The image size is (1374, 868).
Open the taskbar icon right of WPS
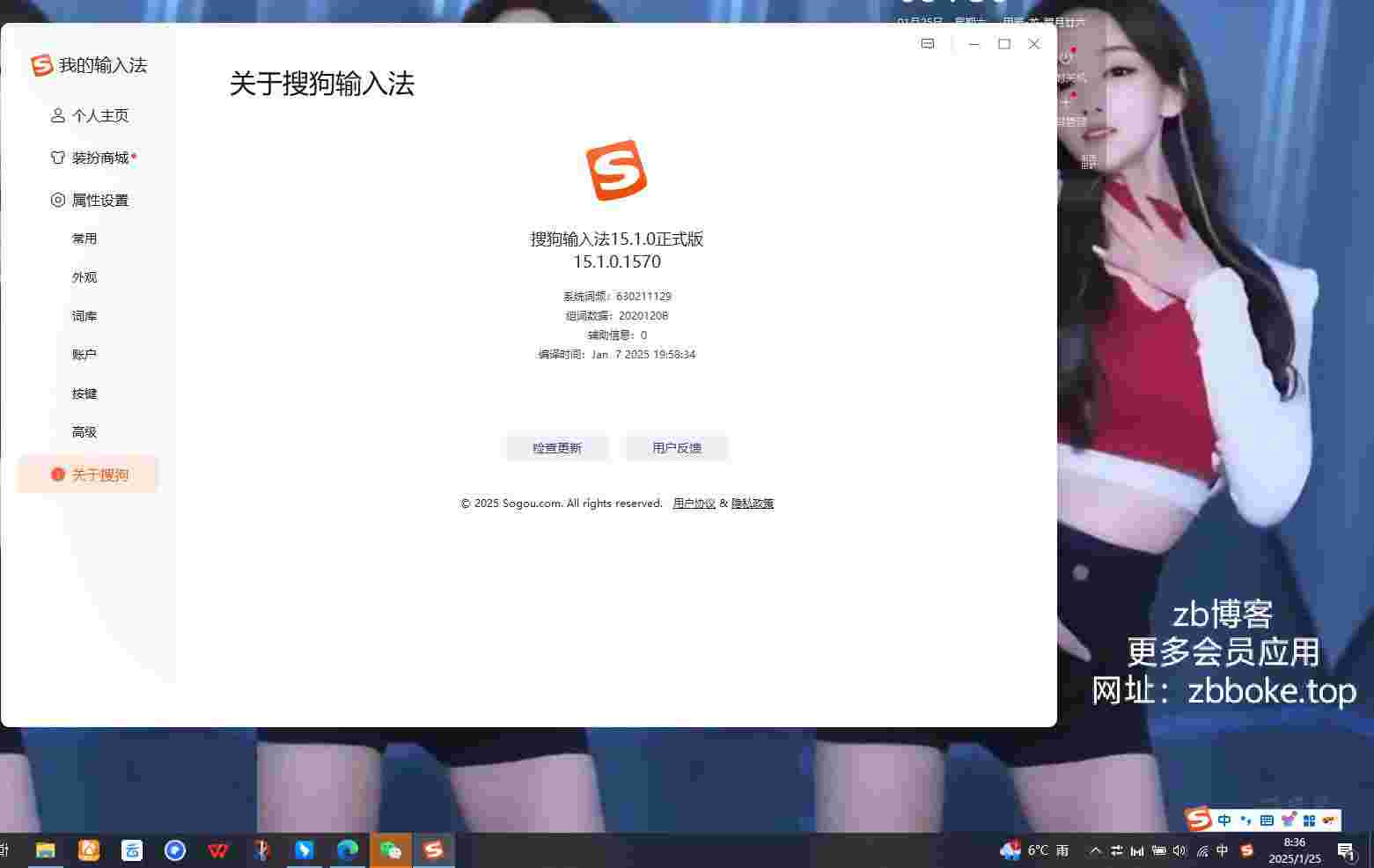(261, 850)
